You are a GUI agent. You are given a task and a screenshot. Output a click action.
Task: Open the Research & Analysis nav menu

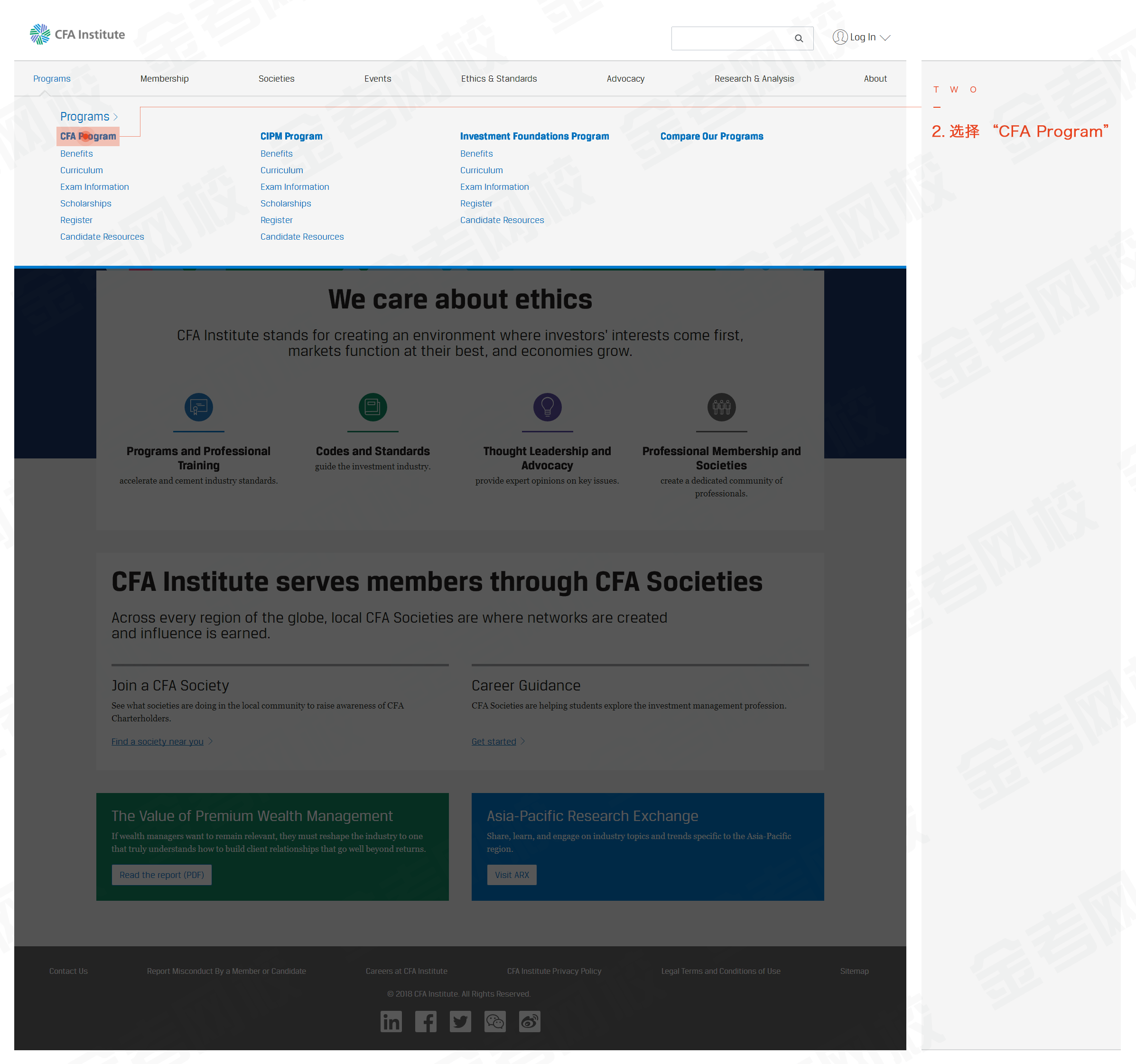pos(754,78)
